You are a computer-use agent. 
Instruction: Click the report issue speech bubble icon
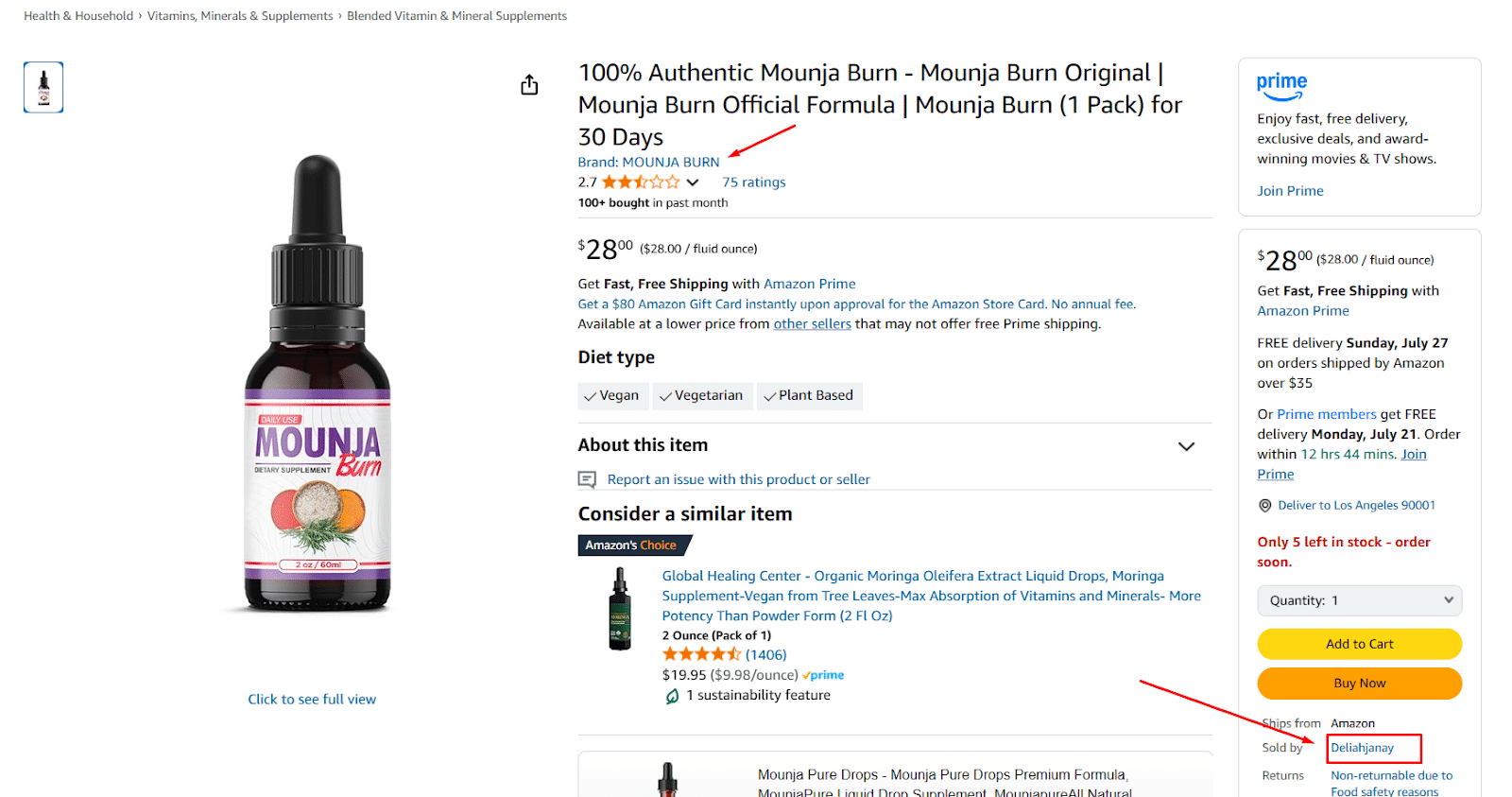[x=587, y=480]
